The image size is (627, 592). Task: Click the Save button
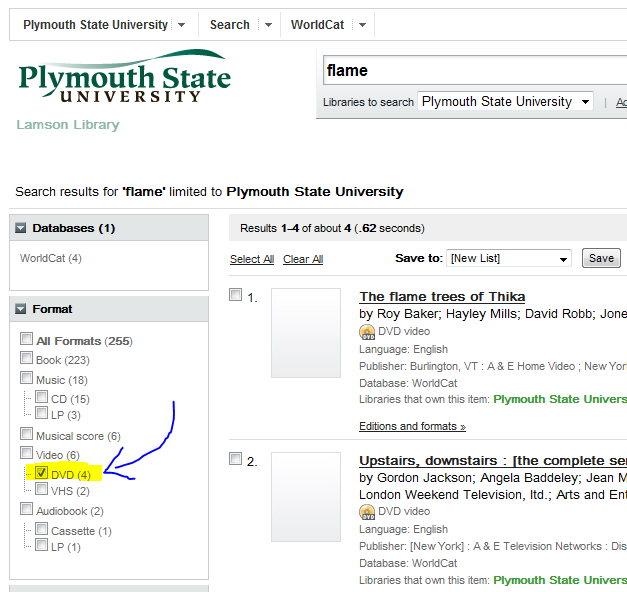pos(601,258)
